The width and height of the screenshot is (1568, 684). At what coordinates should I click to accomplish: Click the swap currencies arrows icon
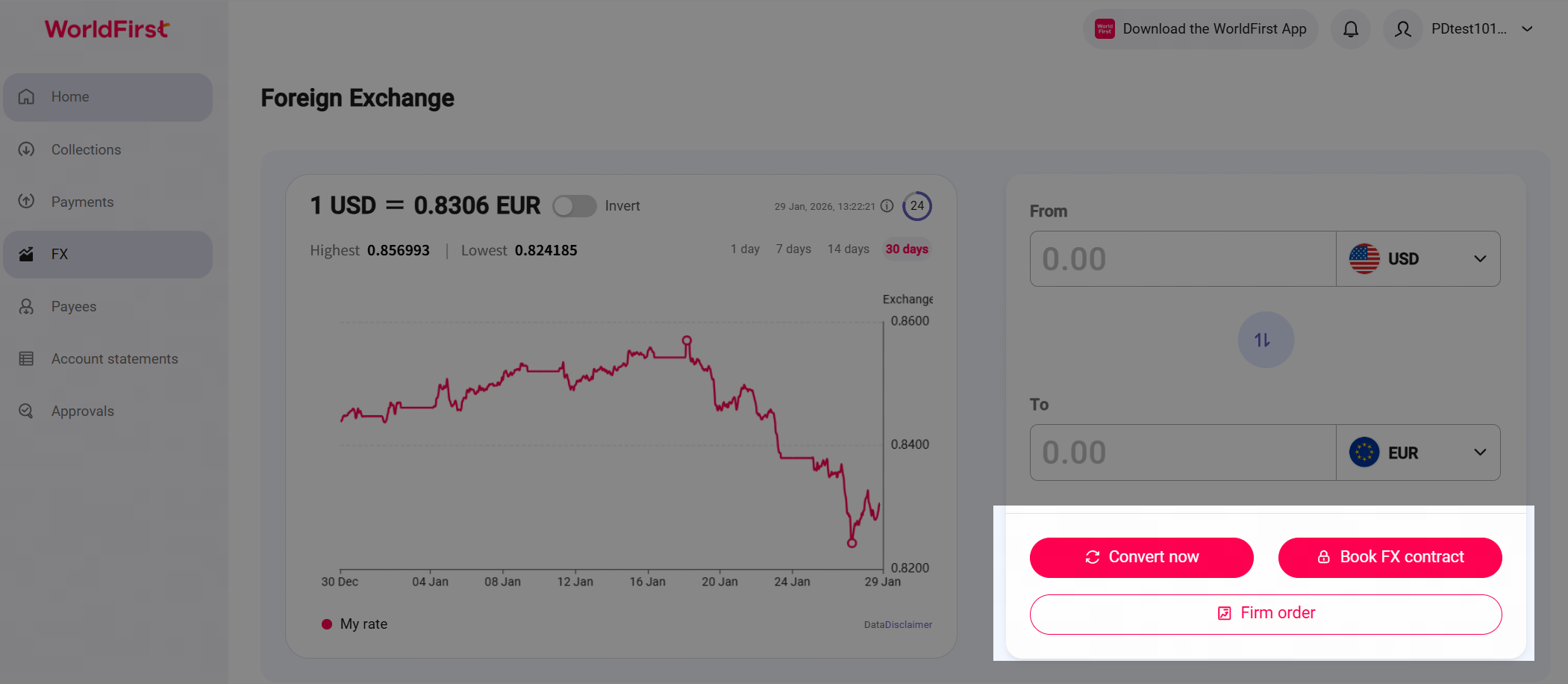1265,340
